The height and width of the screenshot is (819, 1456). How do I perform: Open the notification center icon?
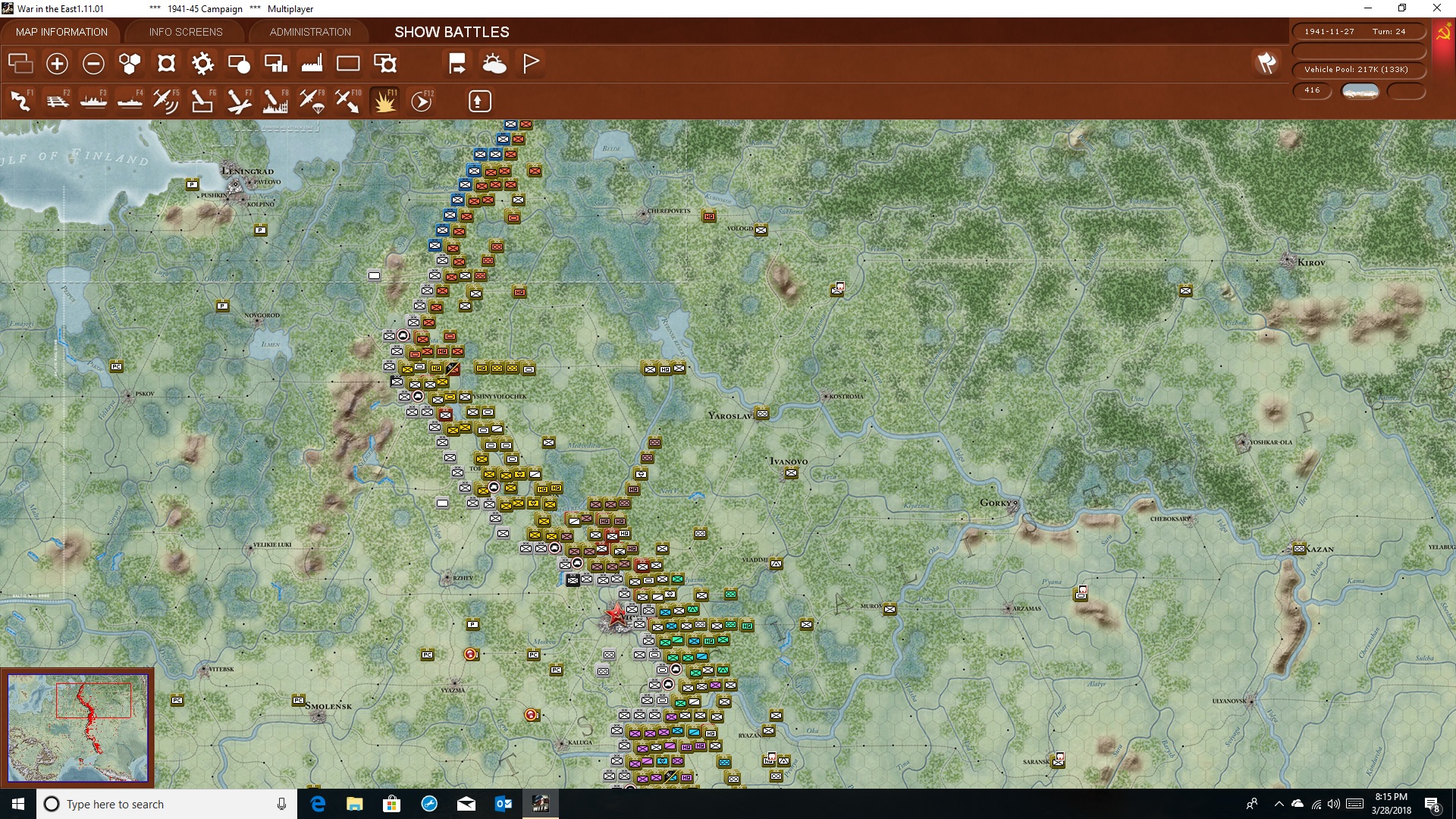pyautogui.click(x=1432, y=805)
